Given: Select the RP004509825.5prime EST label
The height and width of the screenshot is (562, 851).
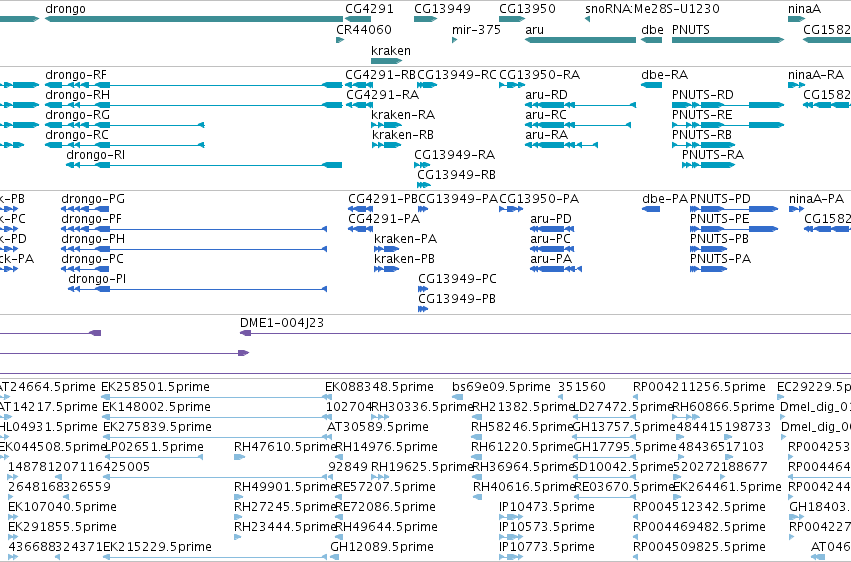Looking at the screenshot, I should coord(699,547).
